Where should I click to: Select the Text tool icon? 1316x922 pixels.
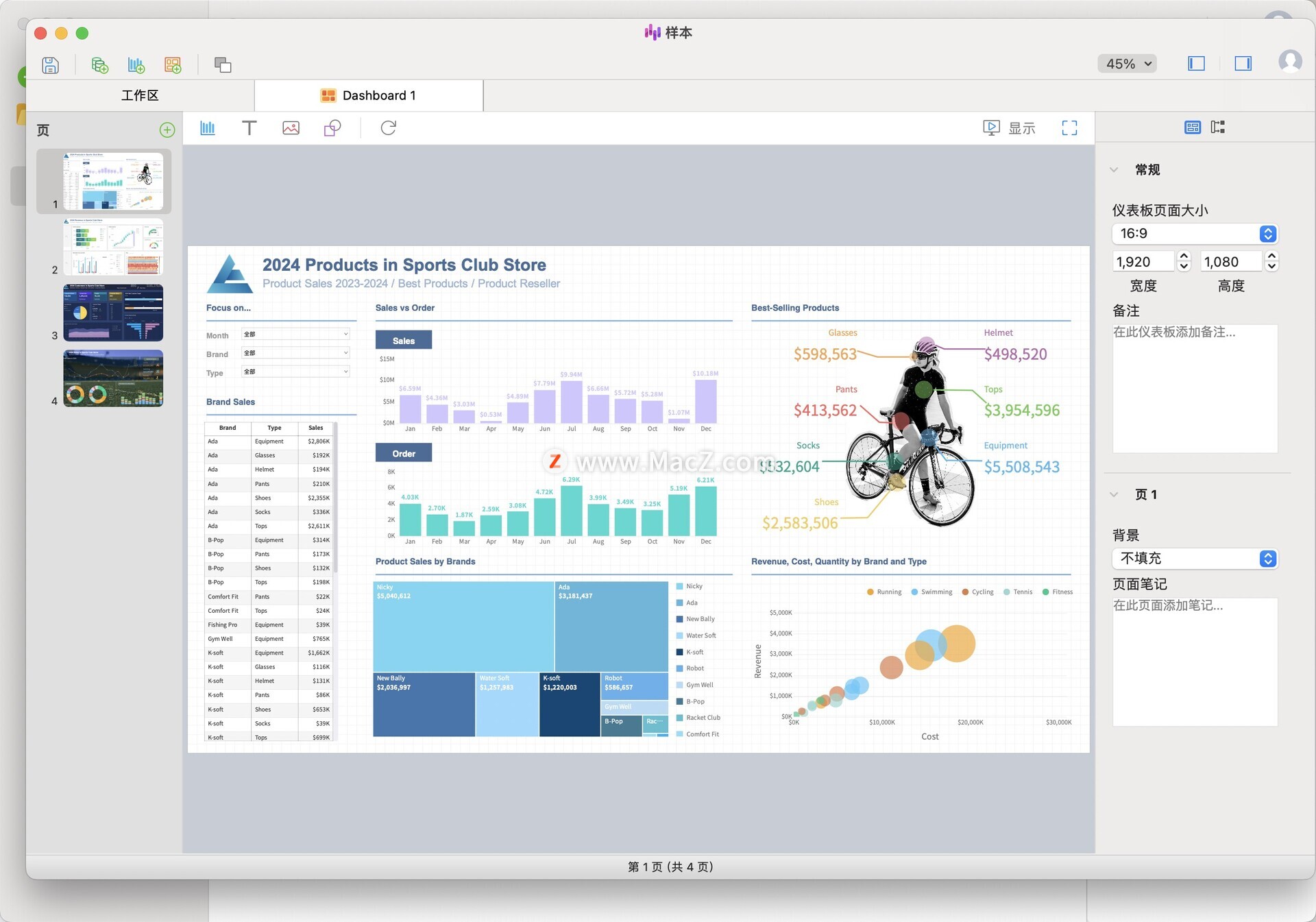point(249,128)
